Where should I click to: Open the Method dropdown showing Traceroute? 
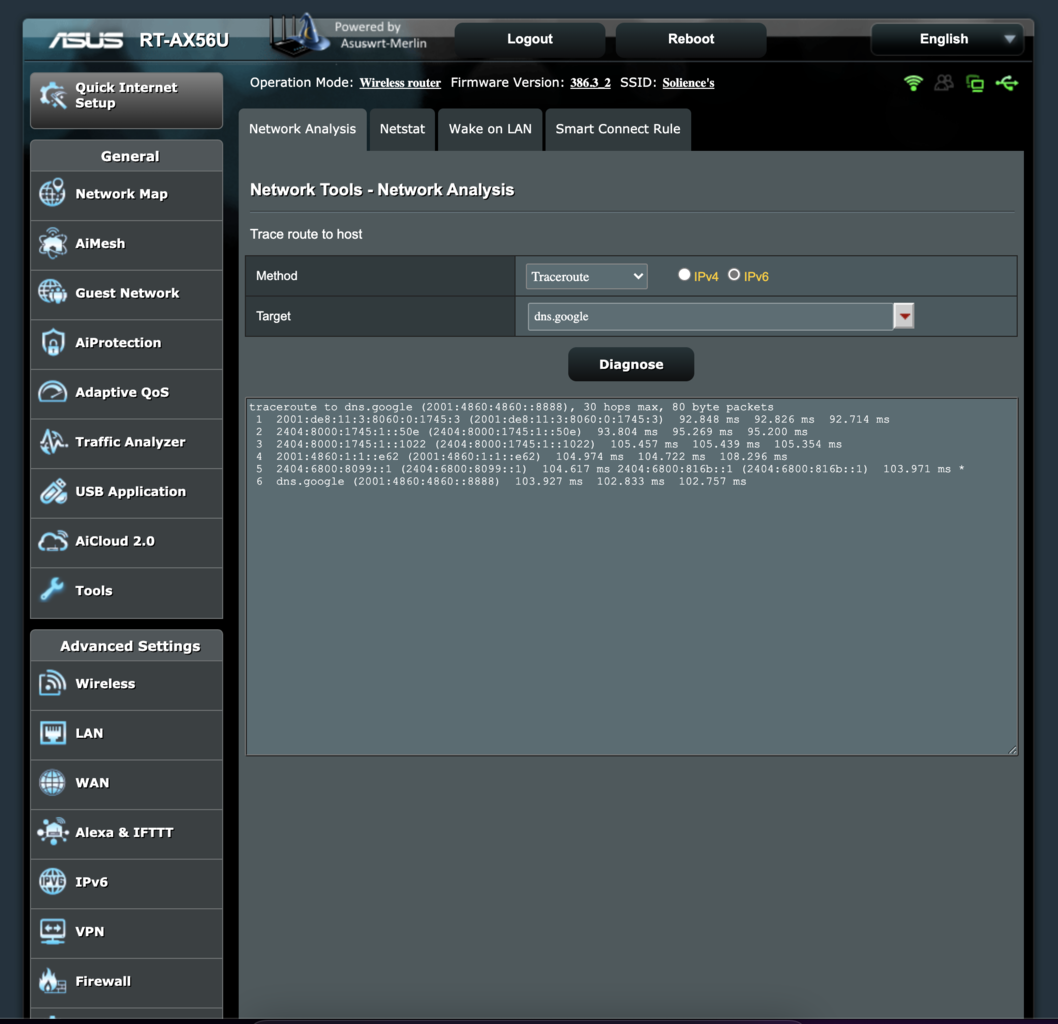click(x=586, y=275)
